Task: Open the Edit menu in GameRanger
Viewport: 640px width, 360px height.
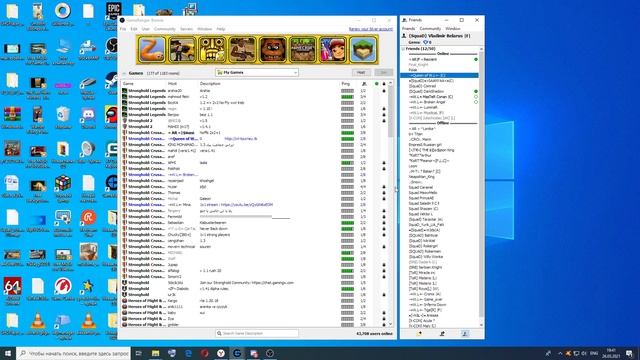Action: pyautogui.click(x=134, y=29)
